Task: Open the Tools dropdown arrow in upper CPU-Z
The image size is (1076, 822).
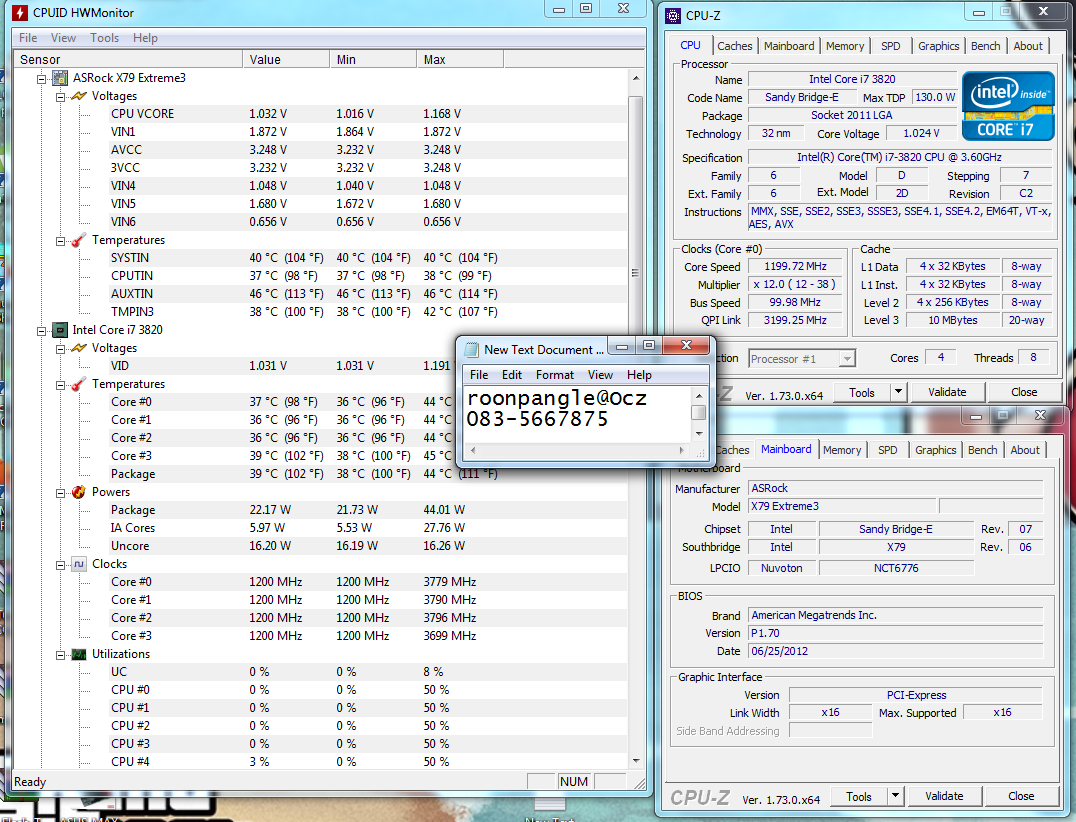Action: pos(897,392)
